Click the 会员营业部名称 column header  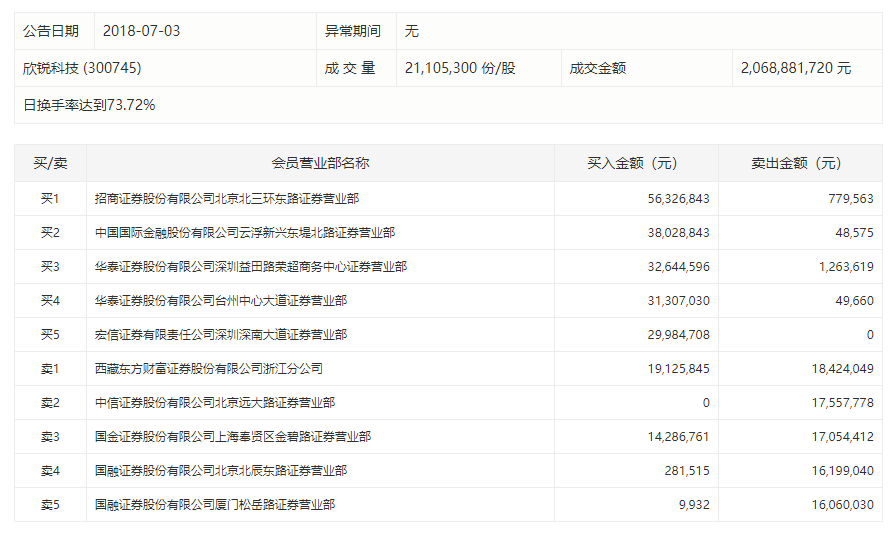point(320,163)
